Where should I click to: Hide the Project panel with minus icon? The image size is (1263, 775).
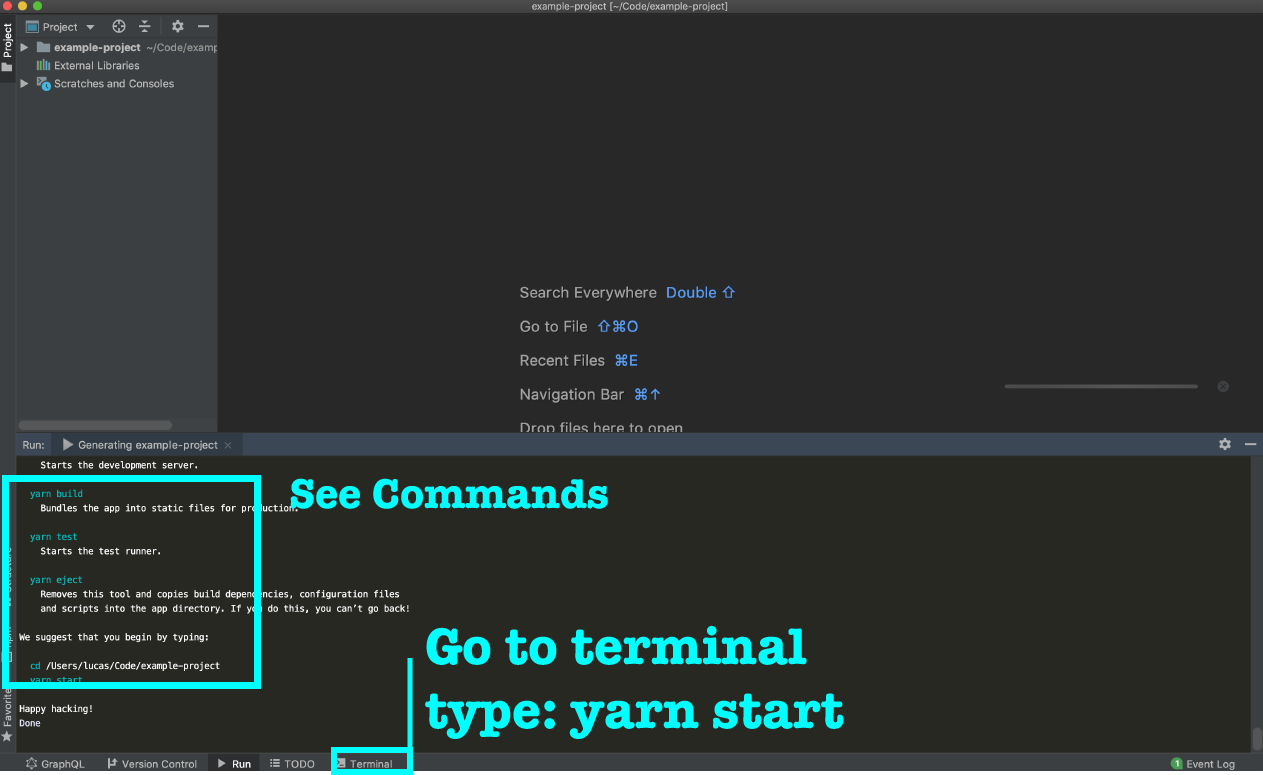pyautogui.click(x=203, y=27)
